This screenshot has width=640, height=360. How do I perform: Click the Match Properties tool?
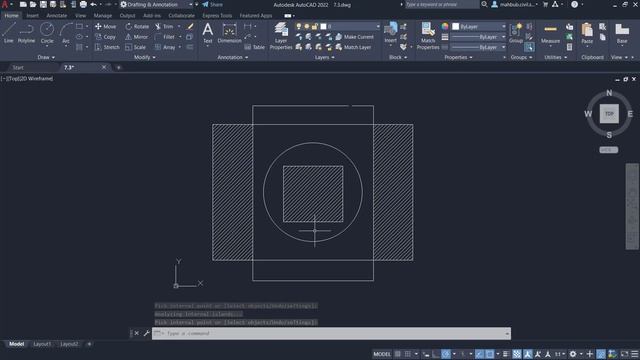coord(428,36)
